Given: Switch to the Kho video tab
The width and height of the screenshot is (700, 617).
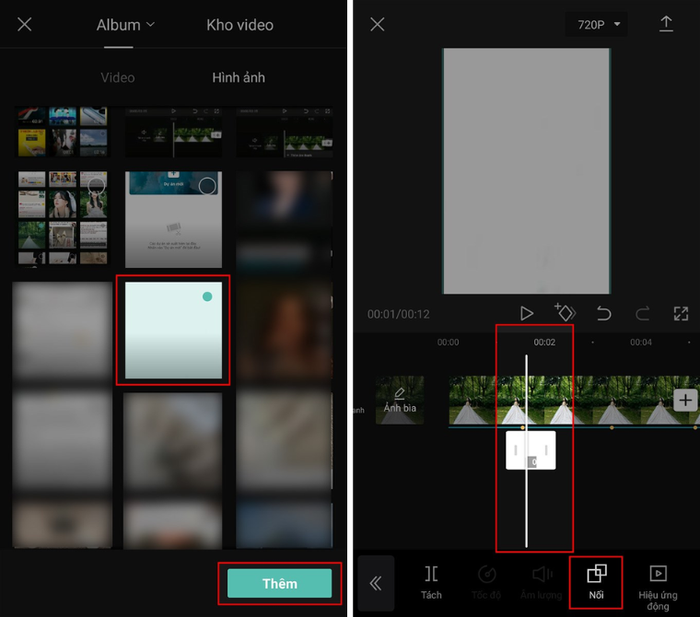Looking at the screenshot, I should [239, 25].
